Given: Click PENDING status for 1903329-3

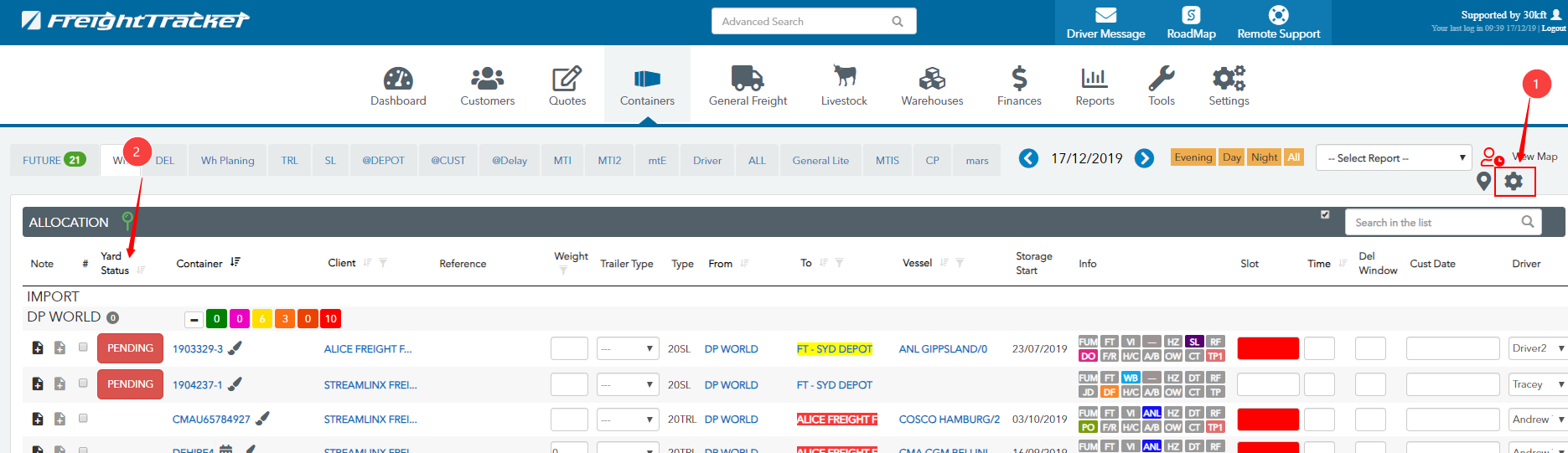Looking at the screenshot, I should [x=130, y=348].
